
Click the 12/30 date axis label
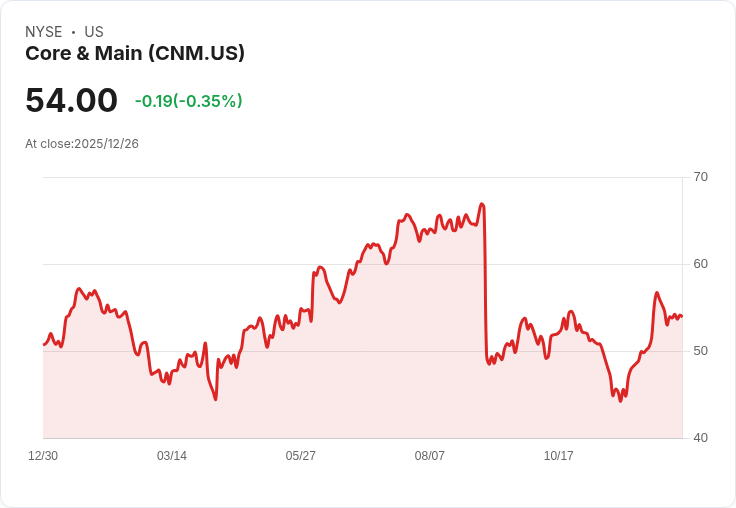(x=43, y=456)
